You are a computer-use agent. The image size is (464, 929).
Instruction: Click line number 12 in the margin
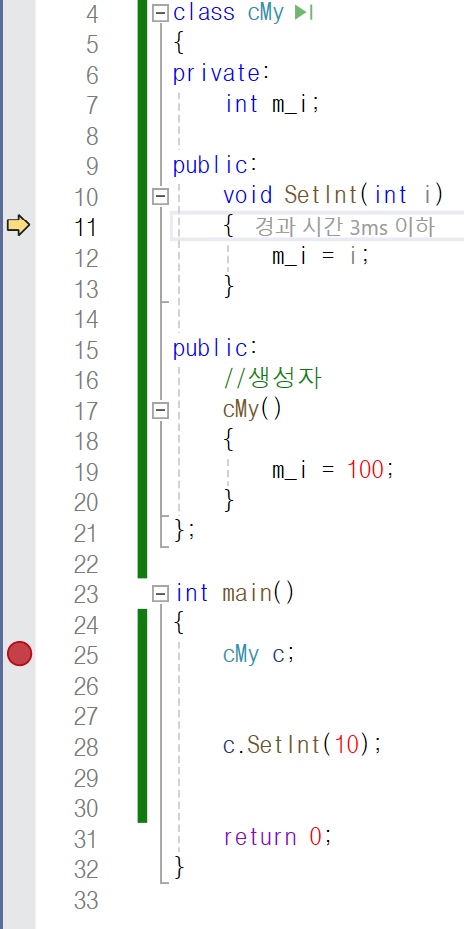point(86,258)
